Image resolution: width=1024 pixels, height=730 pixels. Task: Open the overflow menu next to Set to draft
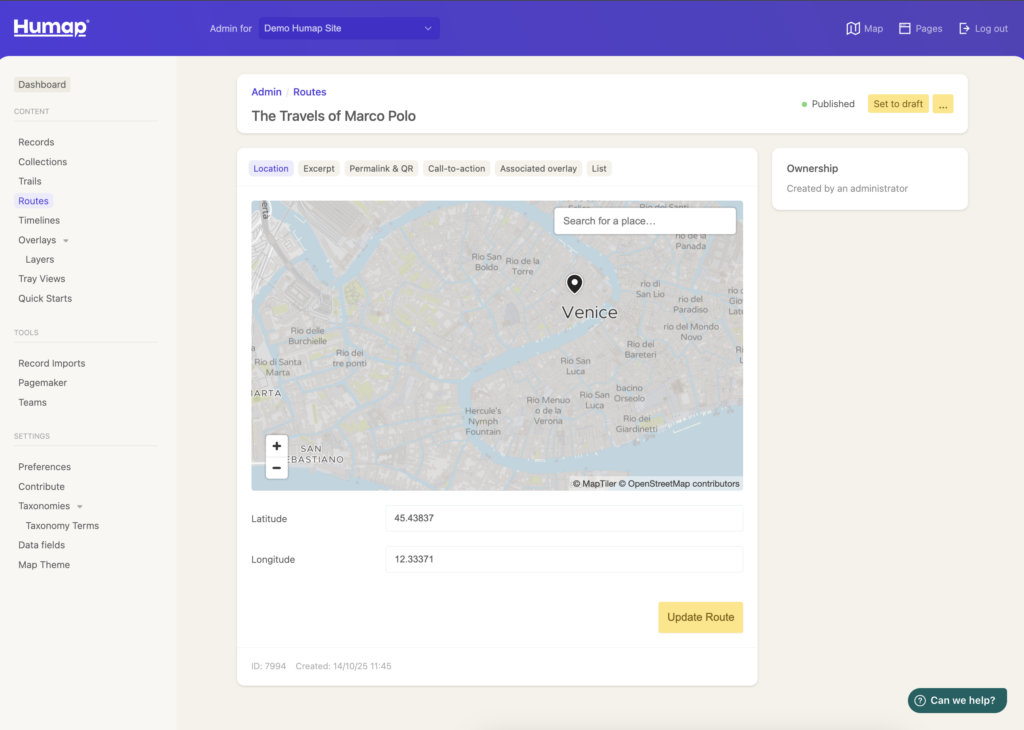941,103
